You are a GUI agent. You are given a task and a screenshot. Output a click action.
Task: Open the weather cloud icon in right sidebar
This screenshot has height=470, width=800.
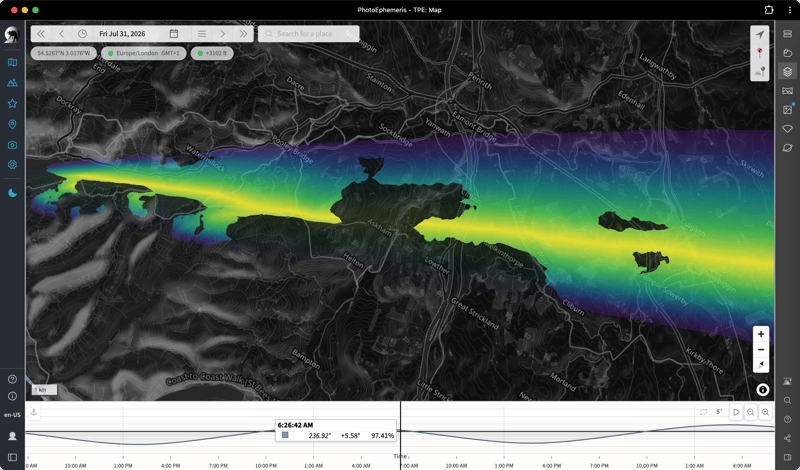pos(787,53)
